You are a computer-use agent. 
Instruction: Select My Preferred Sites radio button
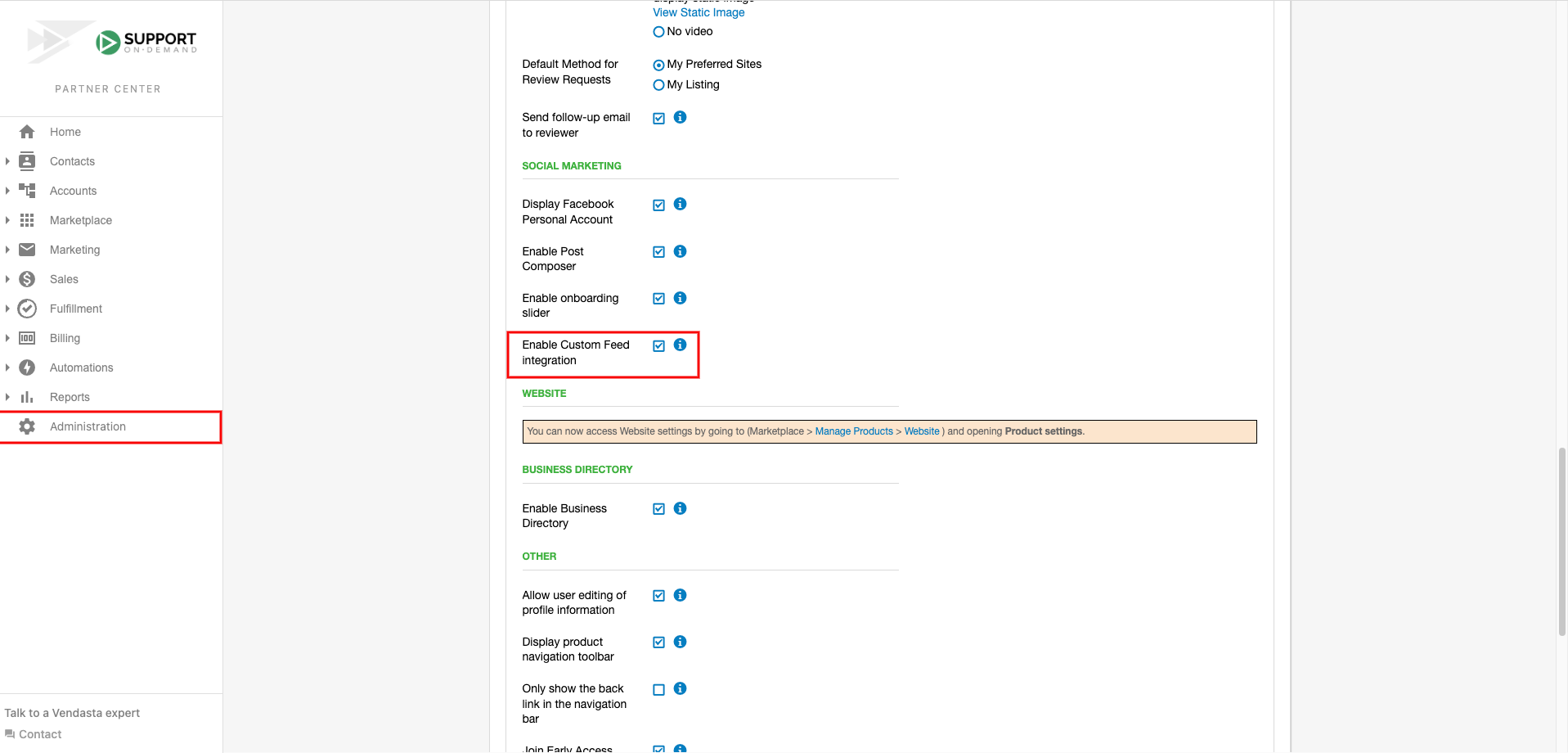[658, 65]
